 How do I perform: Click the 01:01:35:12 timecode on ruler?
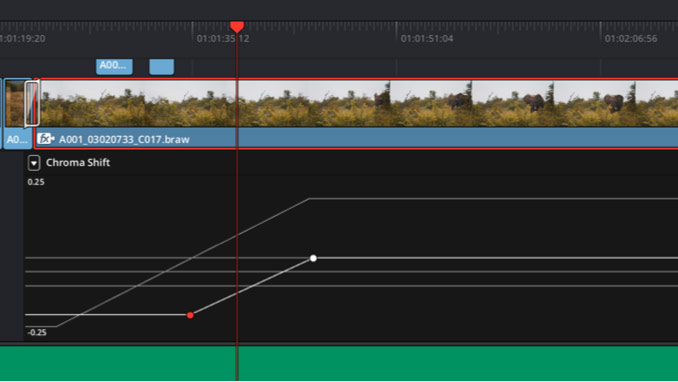223,39
